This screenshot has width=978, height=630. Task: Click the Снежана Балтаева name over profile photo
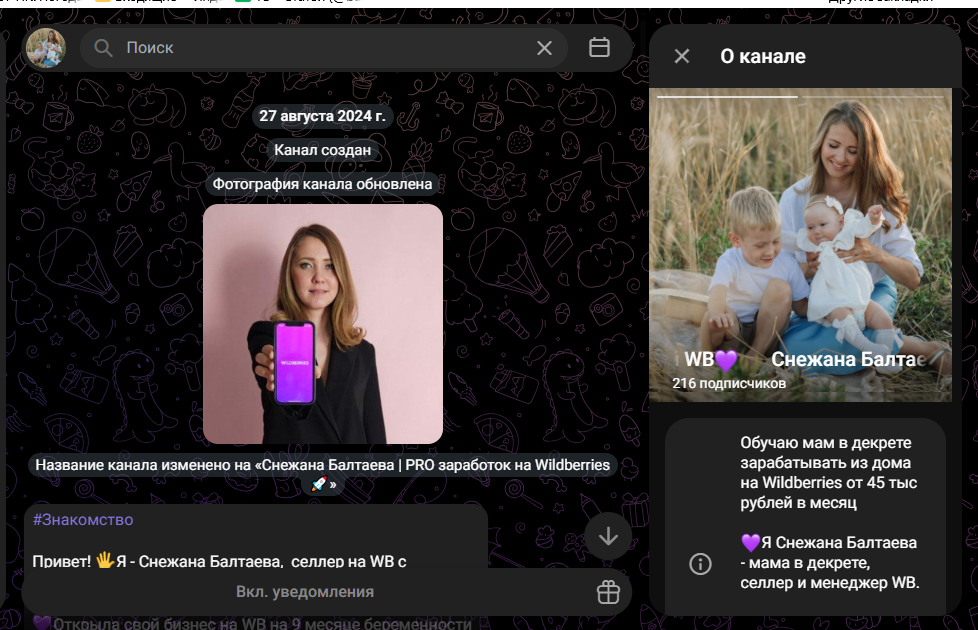(848, 359)
